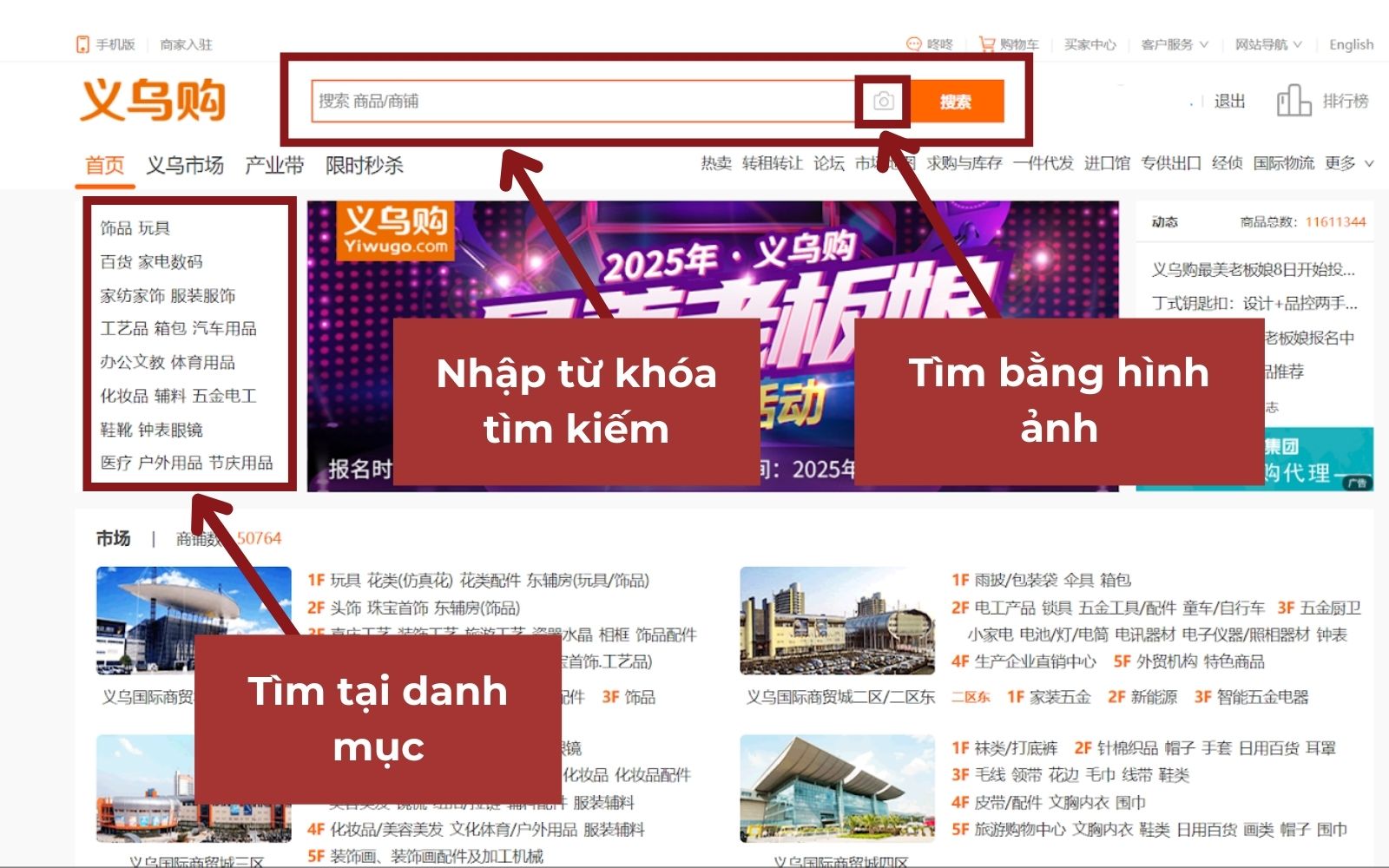Open 5F 旅游购物中心 link

point(1008,830)
